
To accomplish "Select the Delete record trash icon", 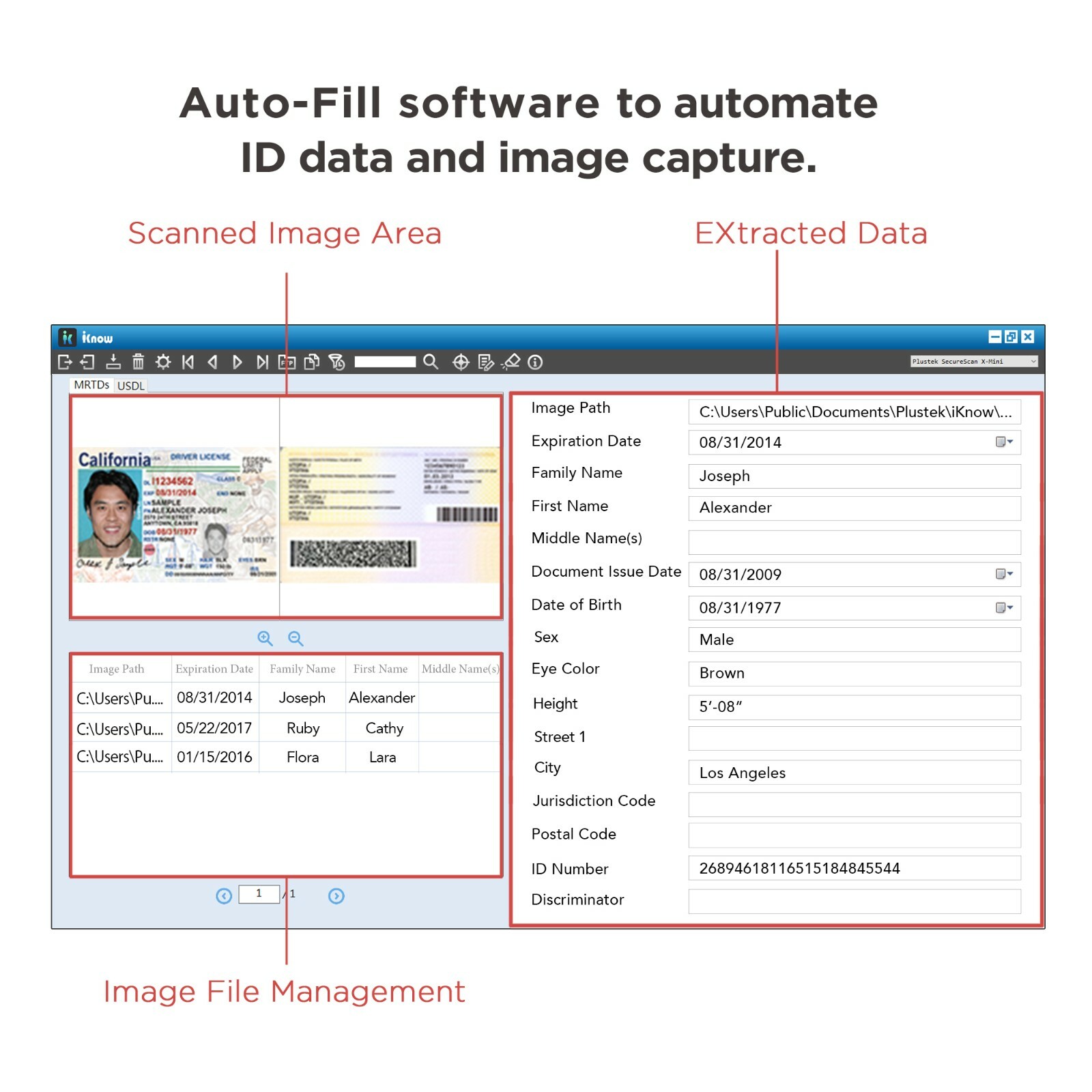I will tap(138, 362).
